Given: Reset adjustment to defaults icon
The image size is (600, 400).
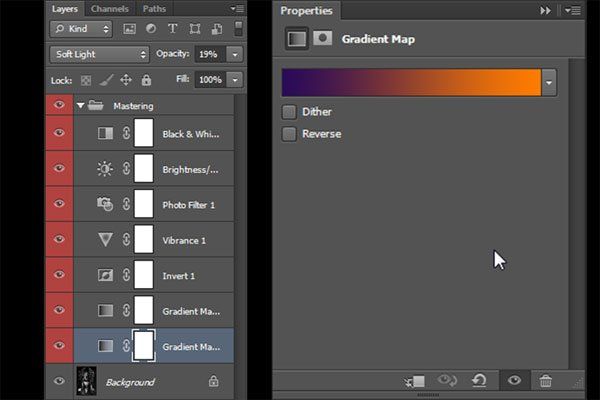Looking at the screenshot, I should point(479,380).
